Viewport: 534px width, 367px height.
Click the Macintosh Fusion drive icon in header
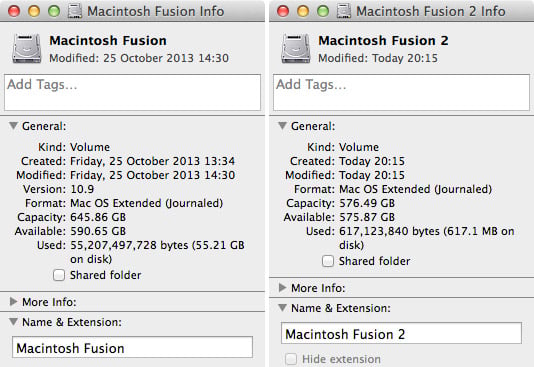coord(27,48)
